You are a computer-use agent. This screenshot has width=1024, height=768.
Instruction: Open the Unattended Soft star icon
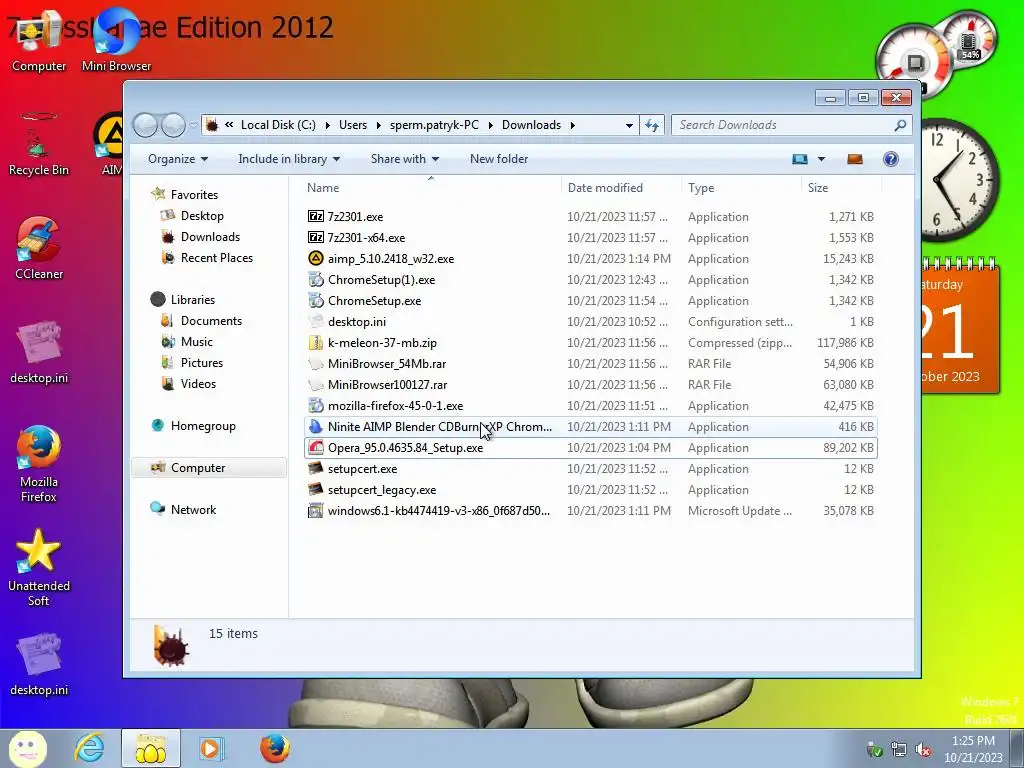pos(39,568)
